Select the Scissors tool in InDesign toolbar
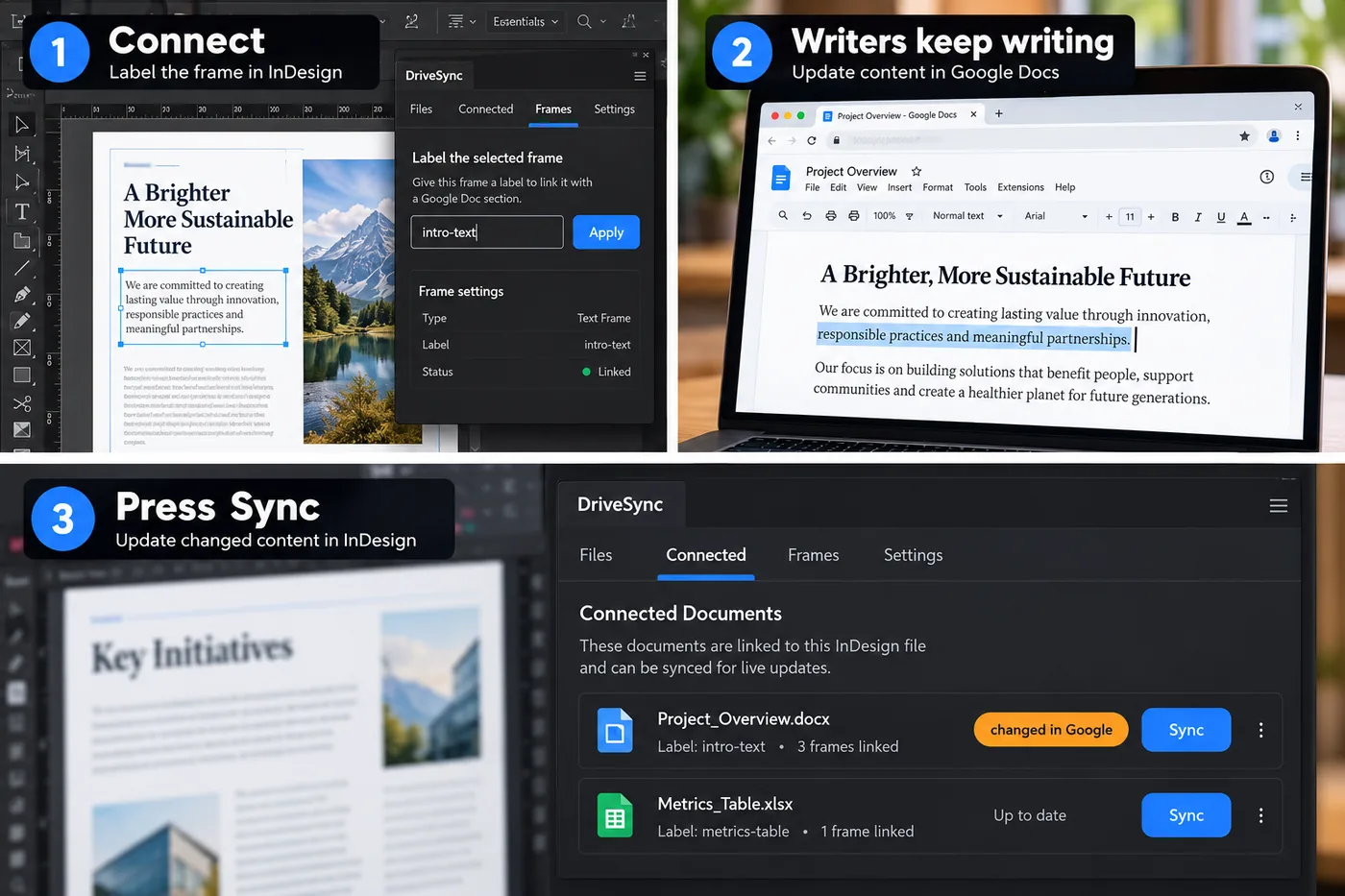This screenshot has height=896, width=1345. click(21, 403)
